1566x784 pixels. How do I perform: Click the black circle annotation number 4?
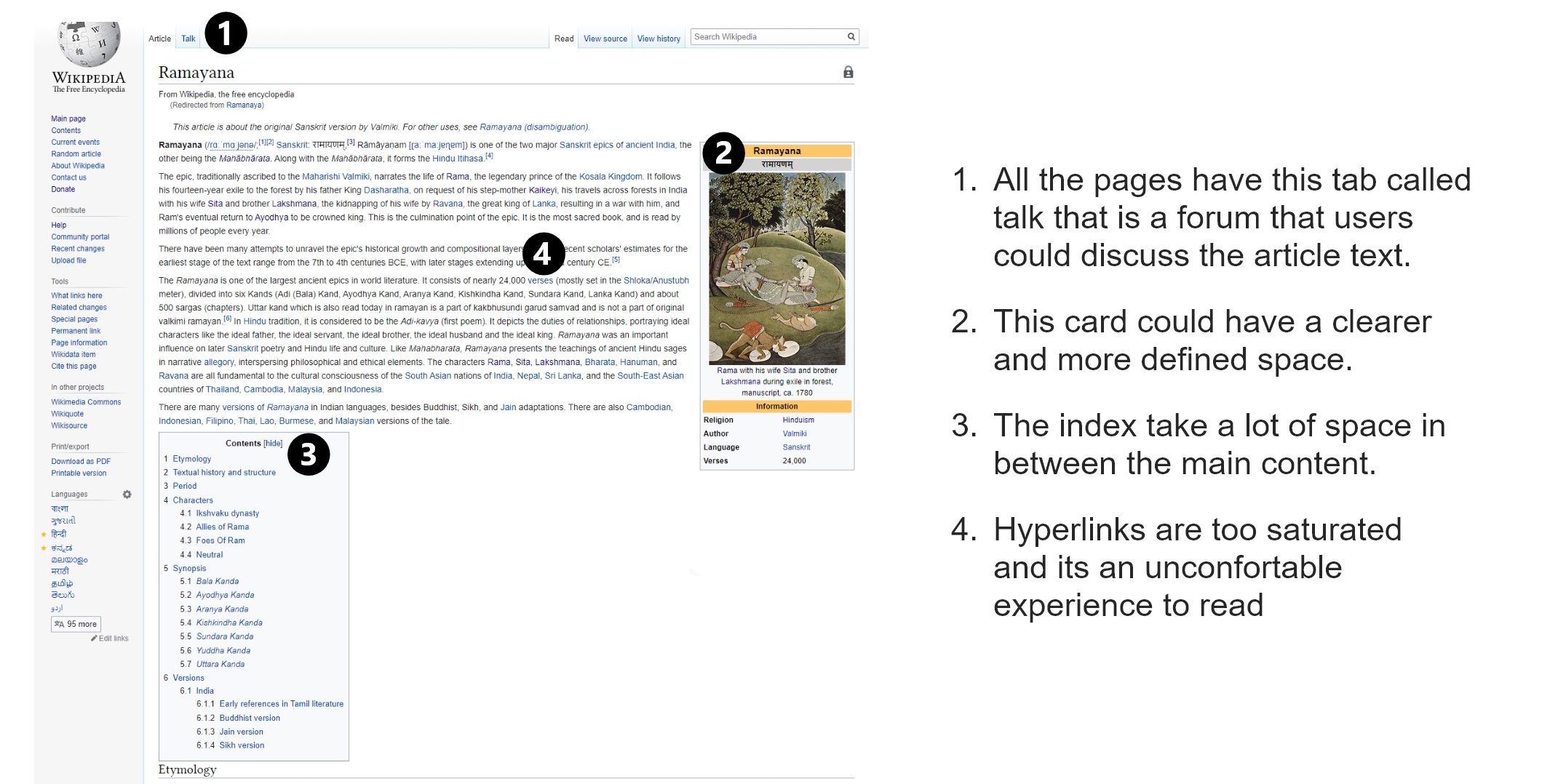pos(544,254)
